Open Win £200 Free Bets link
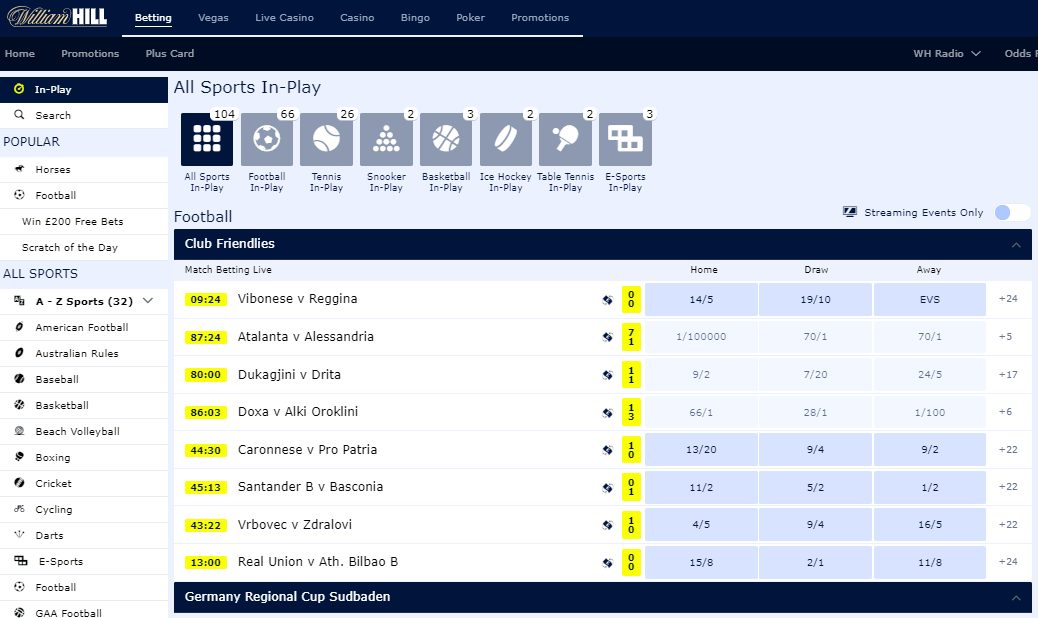 coord(73,221)
